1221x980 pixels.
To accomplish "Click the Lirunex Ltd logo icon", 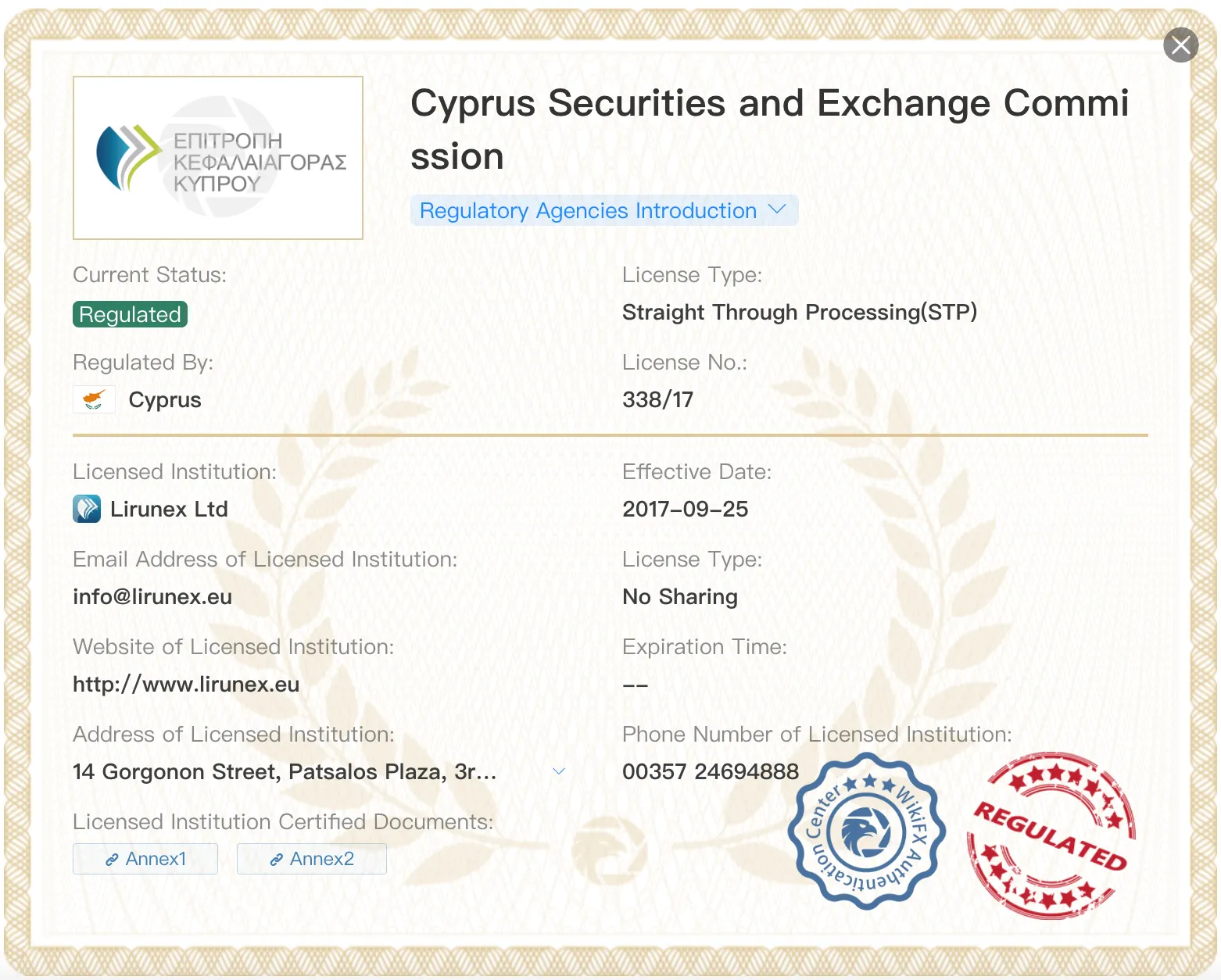I will tap(87, 509).
